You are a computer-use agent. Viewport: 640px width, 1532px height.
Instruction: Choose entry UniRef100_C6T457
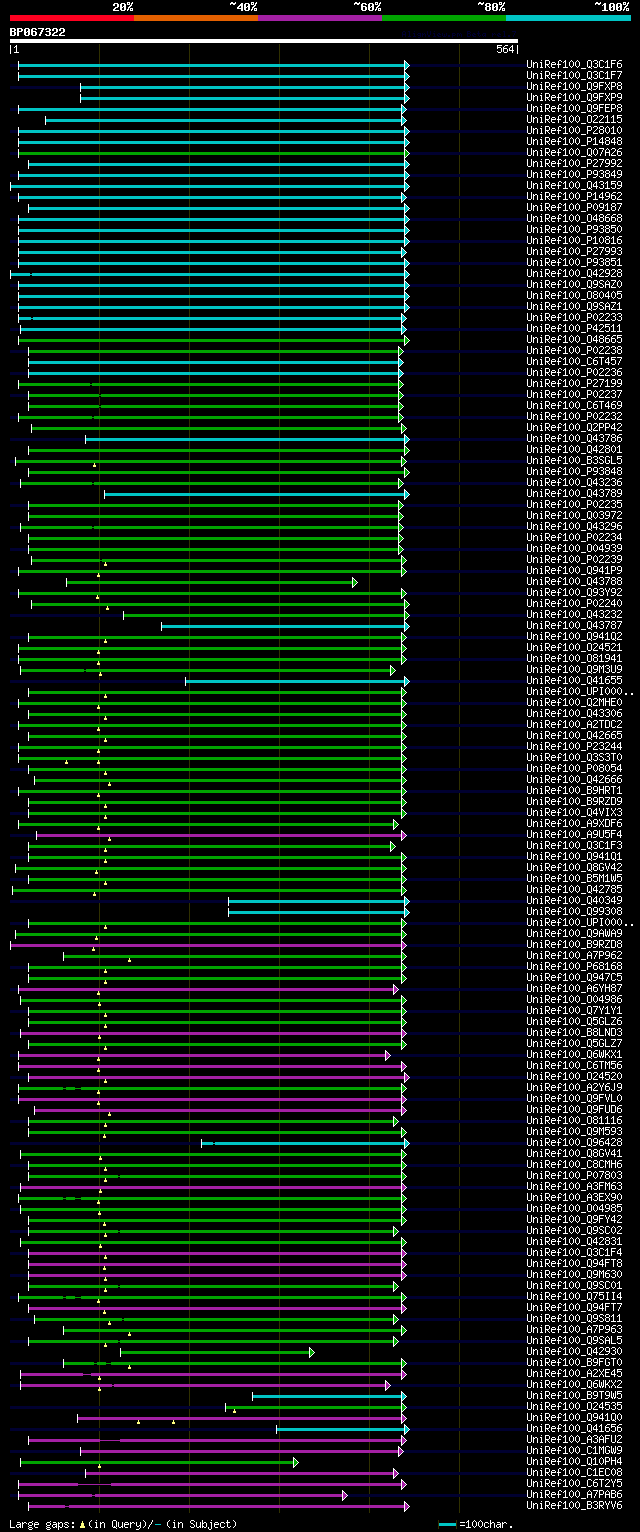(574, 362)
